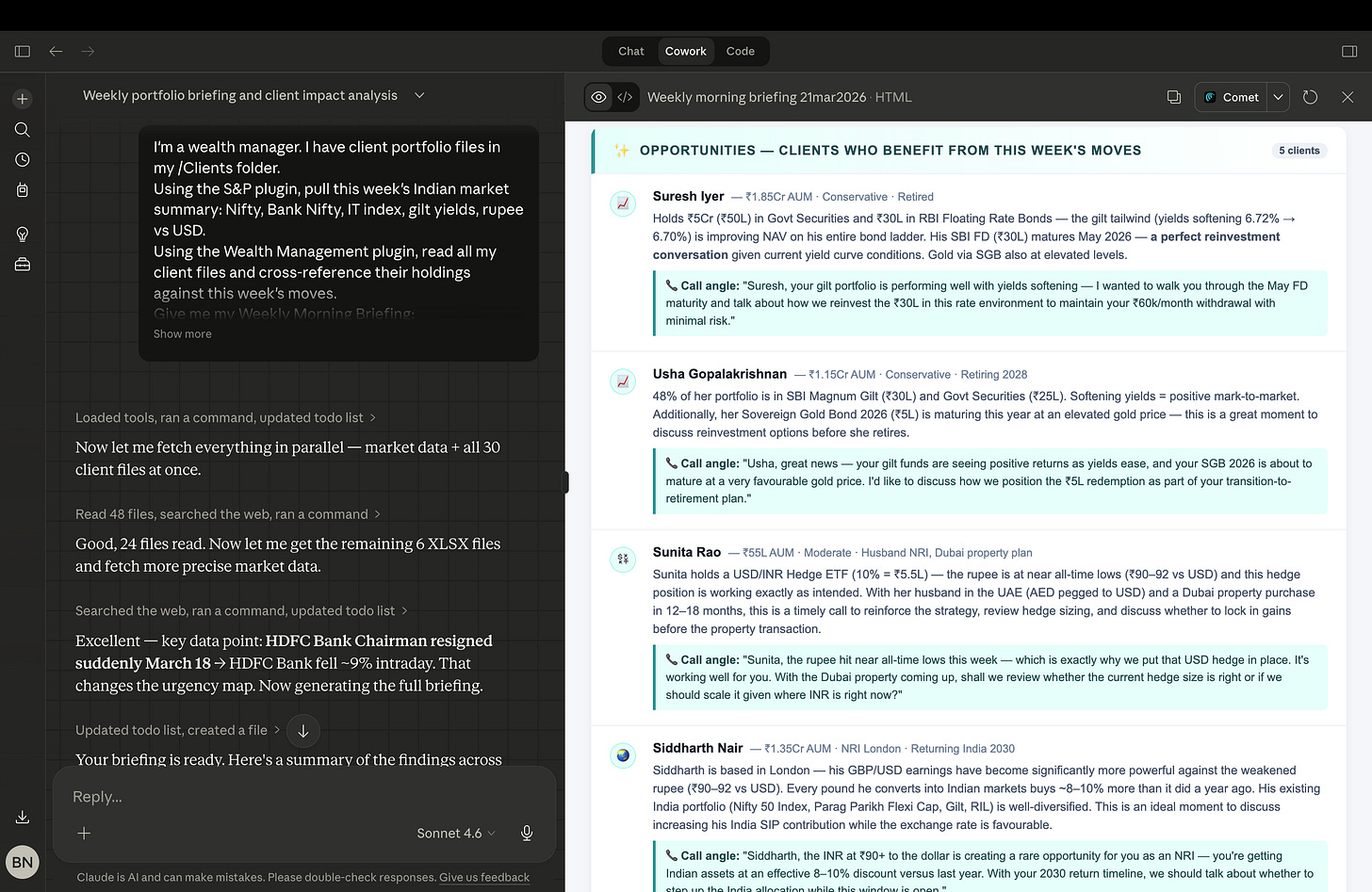Screen dimensions: 1372x892
Task: Open search from the sidebar magnifier
Action: 23,129
